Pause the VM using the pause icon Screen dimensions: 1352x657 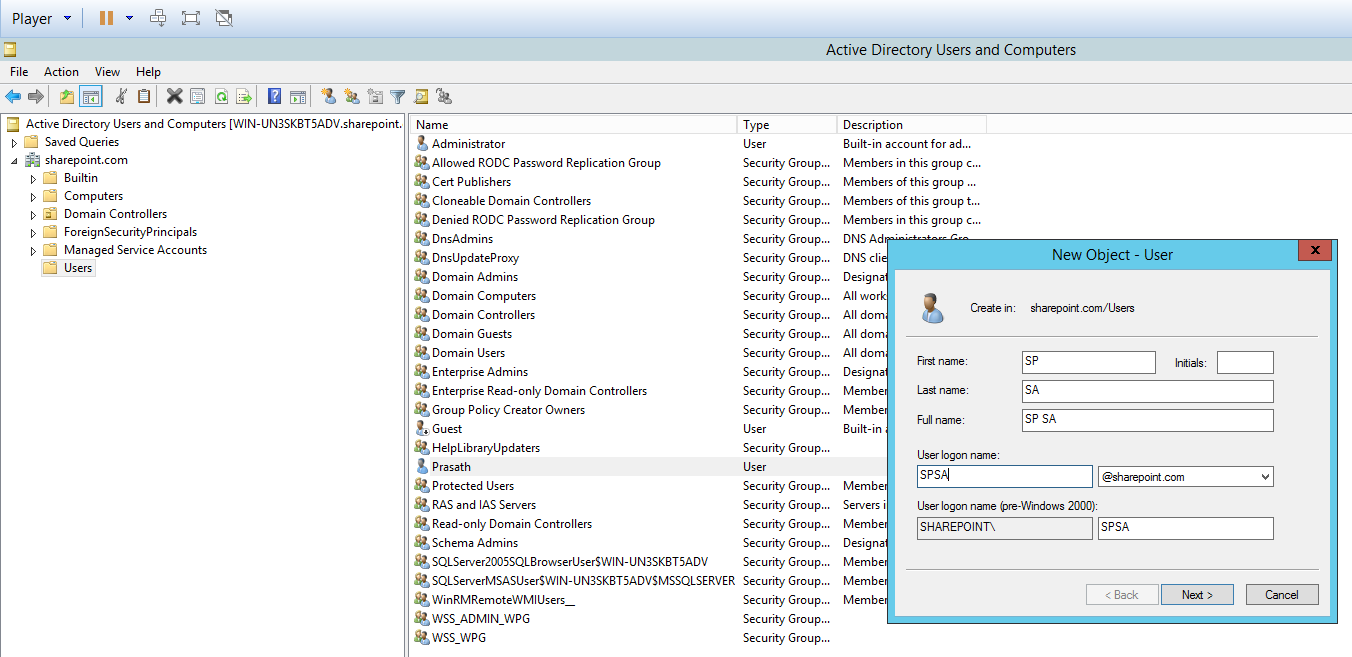(x=106, y=18)
